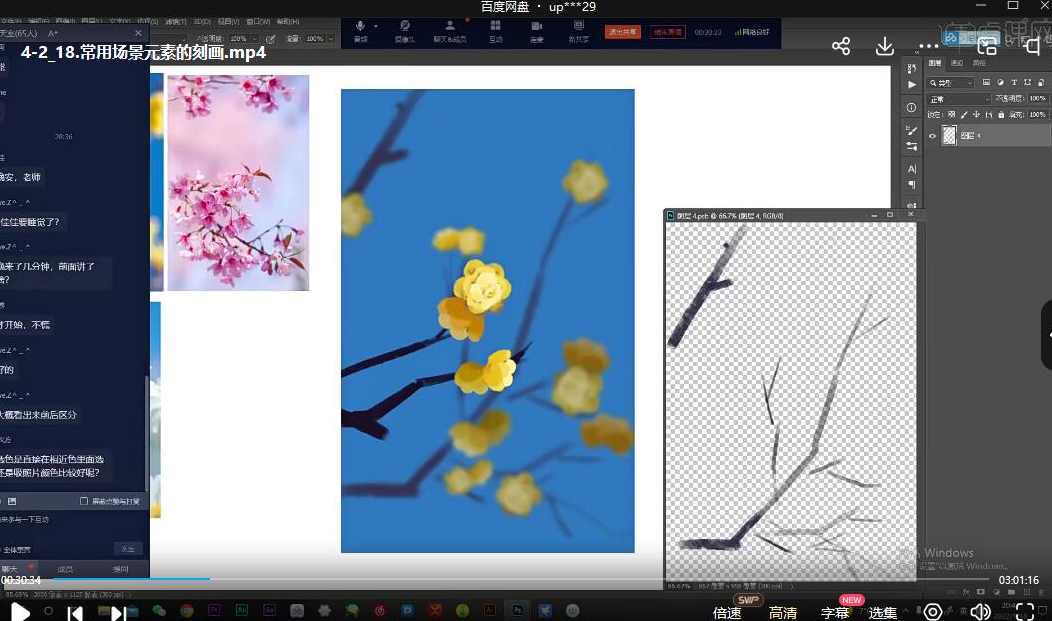Click the download icon near top right
This screenshot has height=621, width=1052.
[885, 45]
